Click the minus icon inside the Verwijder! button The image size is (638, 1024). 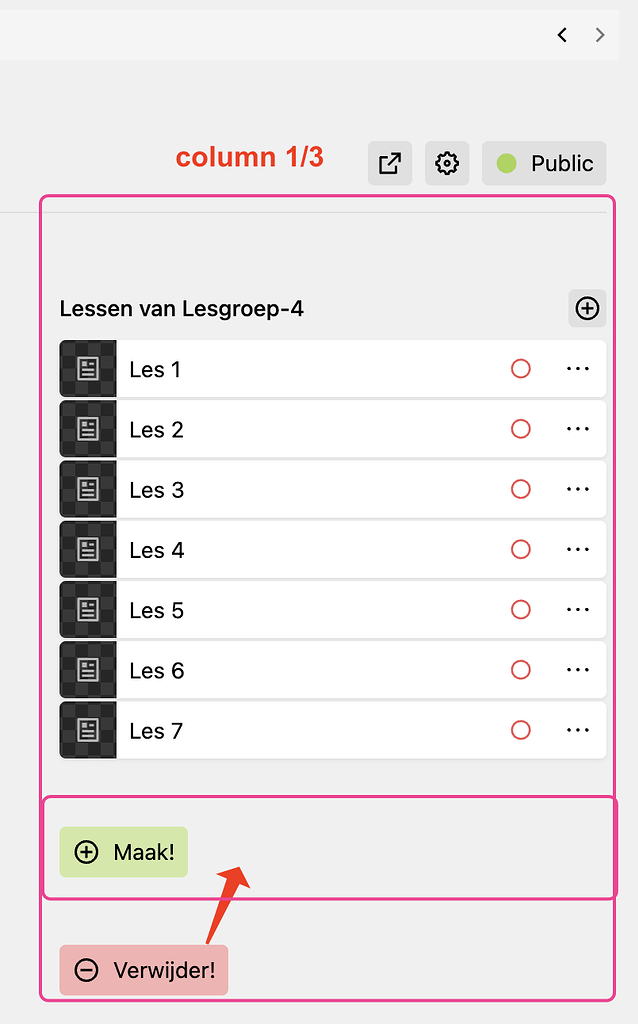tap(86, 969)
